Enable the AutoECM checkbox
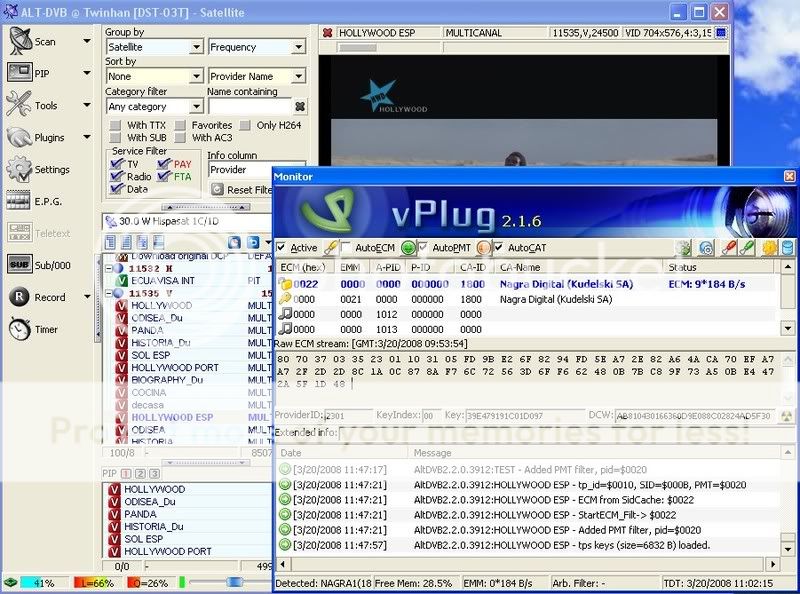800x594 pixels. (346, 248)
